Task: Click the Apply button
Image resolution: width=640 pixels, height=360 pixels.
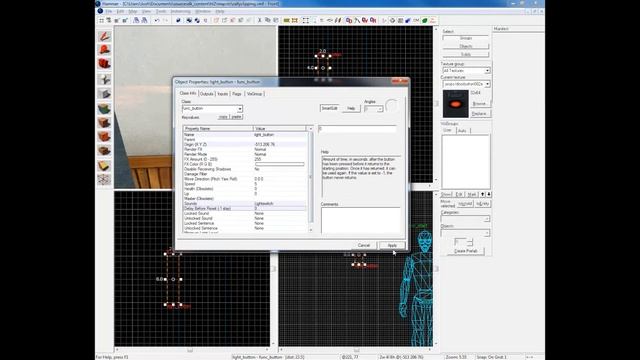Action: (x=392, y=246)
